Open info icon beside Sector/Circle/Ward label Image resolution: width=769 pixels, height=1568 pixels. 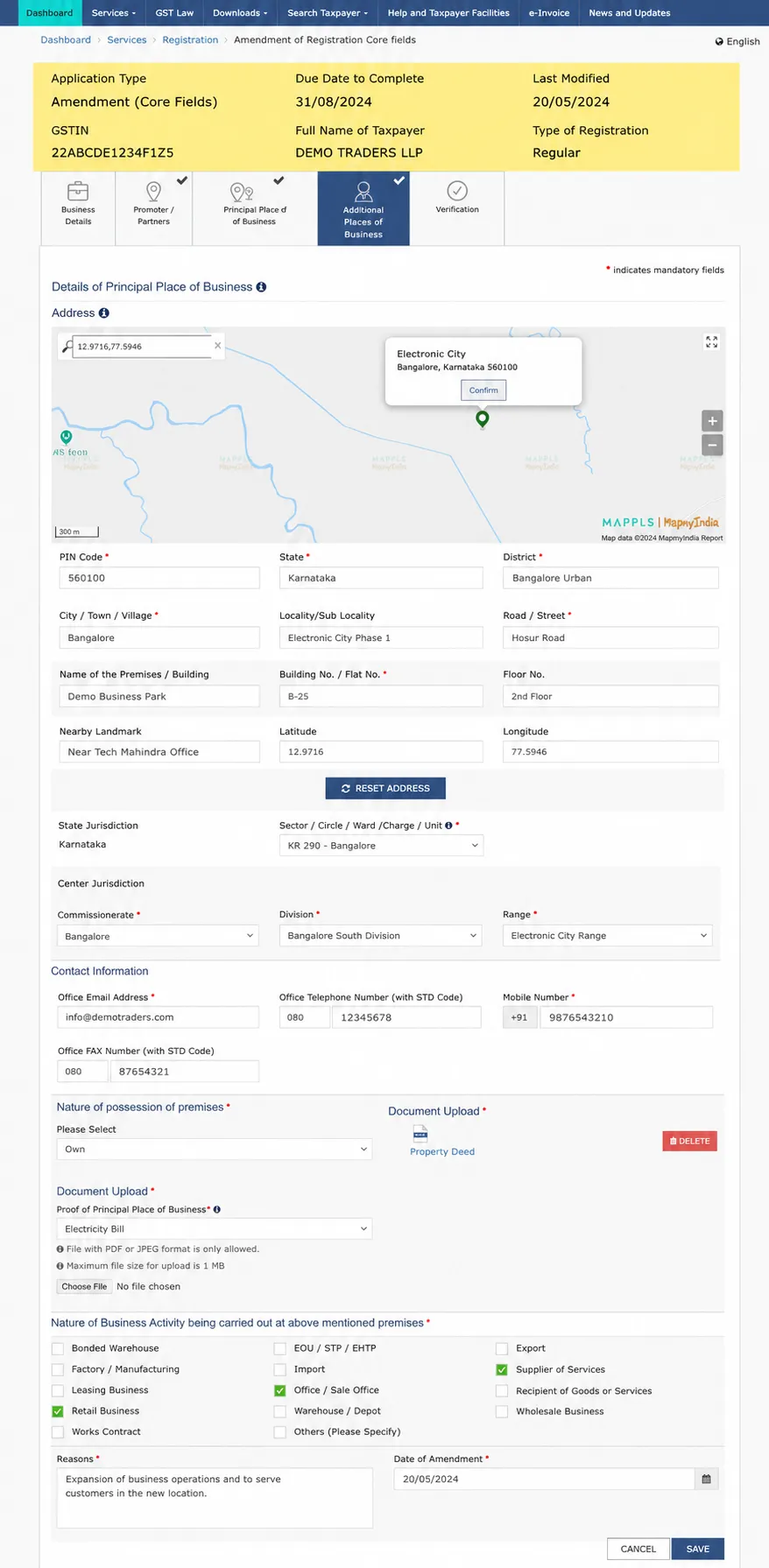(x=448, y=826)
